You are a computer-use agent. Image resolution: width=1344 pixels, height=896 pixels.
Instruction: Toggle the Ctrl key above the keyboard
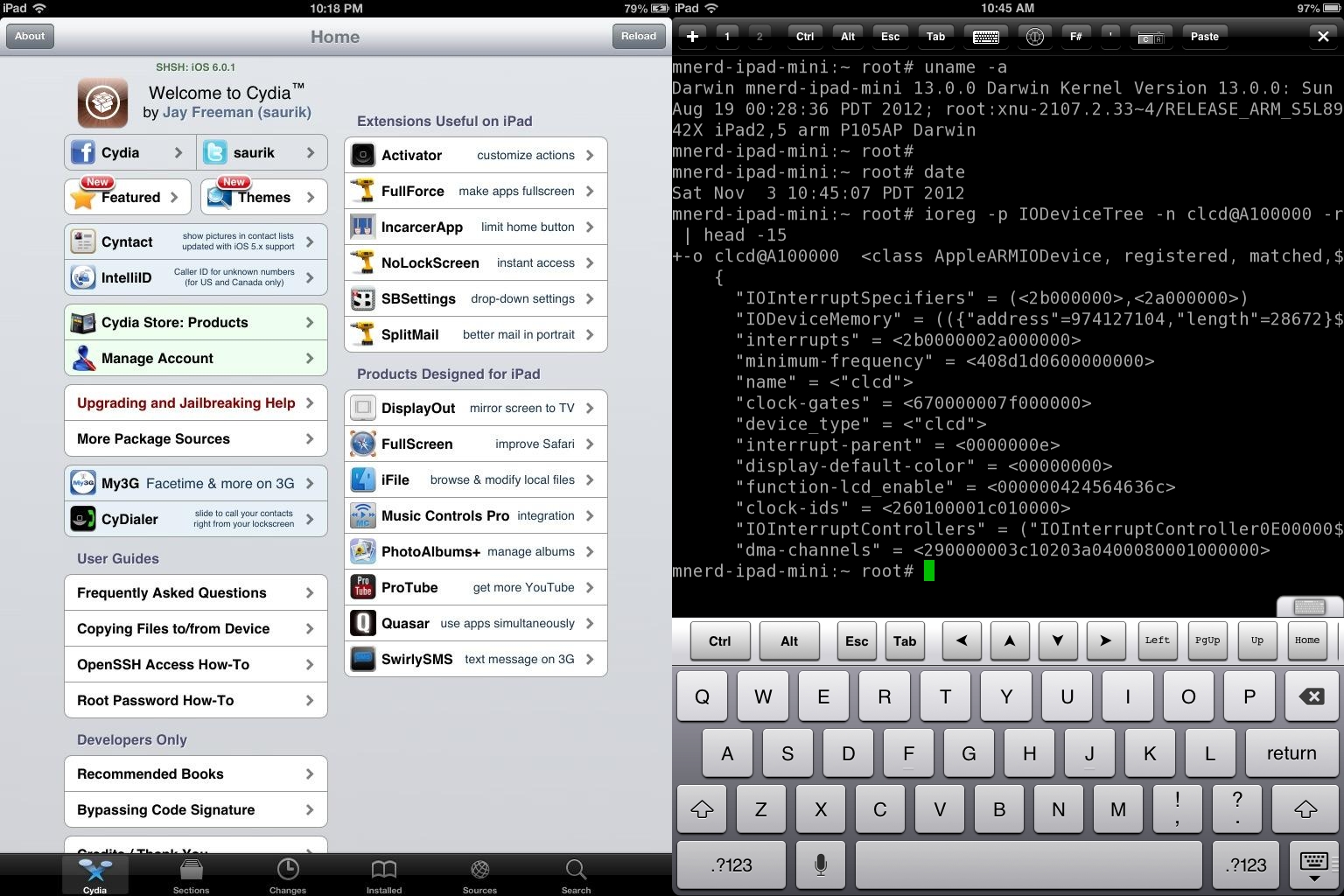click(x=720, y=641)
